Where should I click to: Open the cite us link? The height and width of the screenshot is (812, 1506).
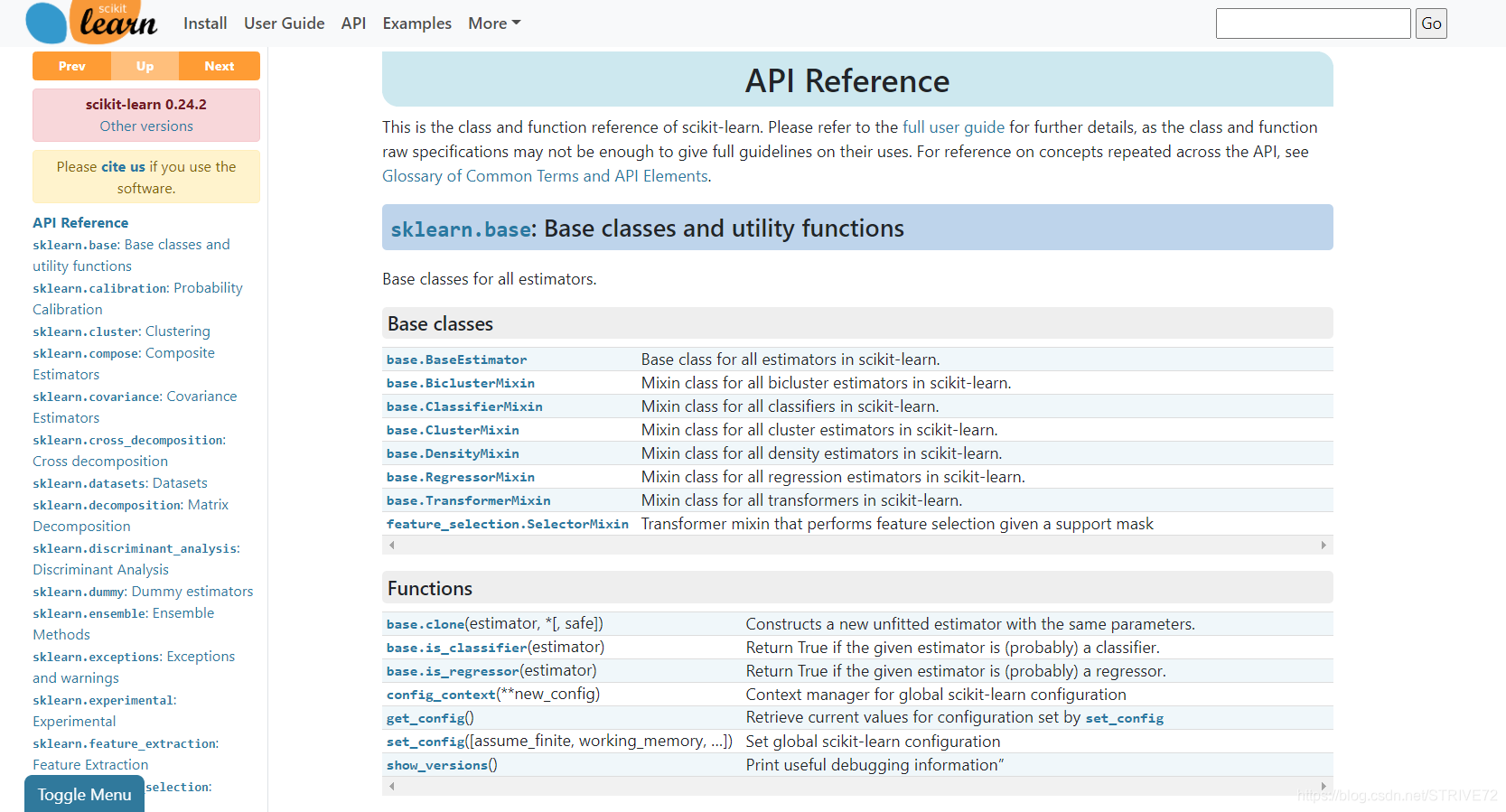click(x=123, y=167)
